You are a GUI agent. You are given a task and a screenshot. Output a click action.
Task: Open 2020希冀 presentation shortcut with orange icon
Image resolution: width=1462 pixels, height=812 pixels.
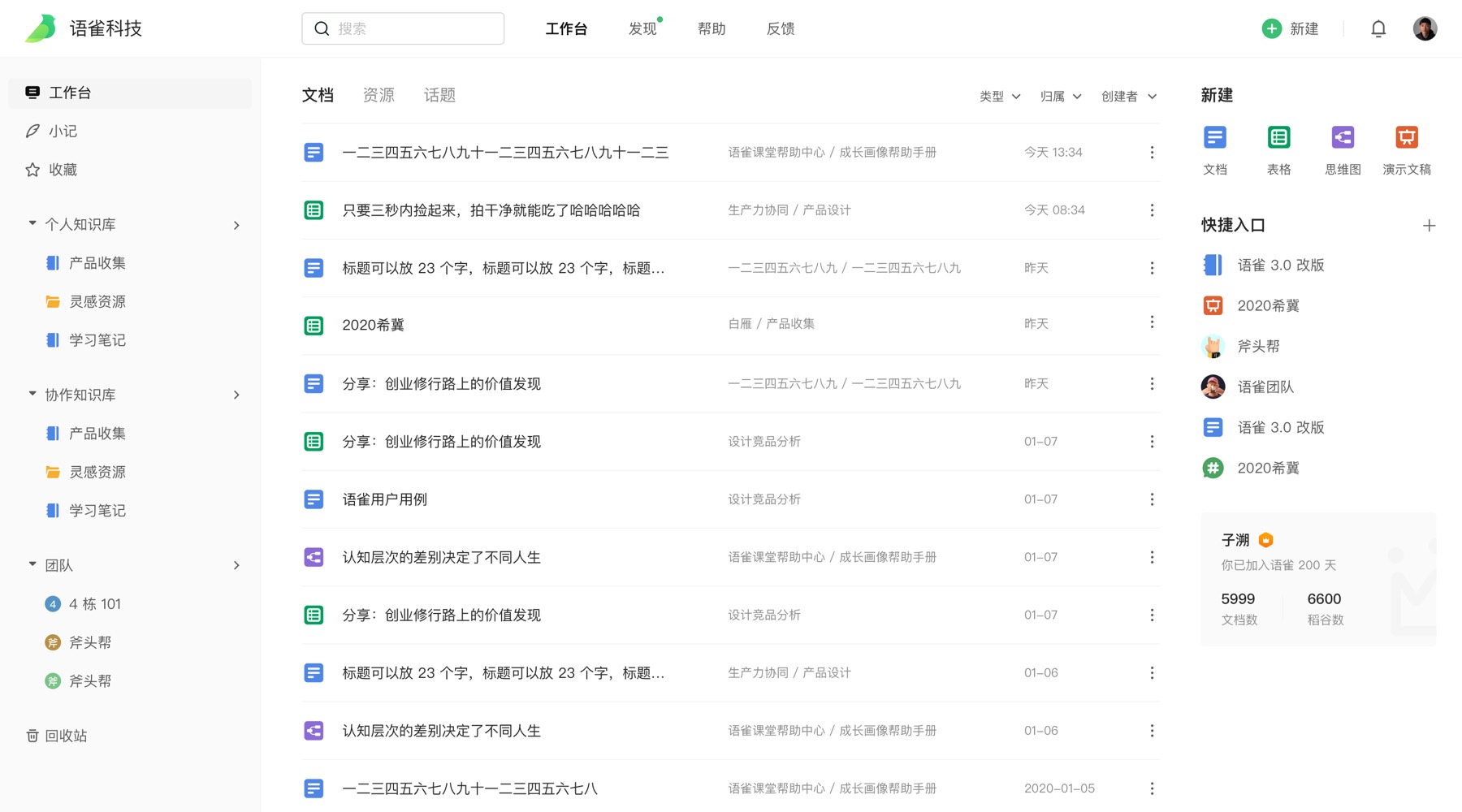[x=1251, y=305]
